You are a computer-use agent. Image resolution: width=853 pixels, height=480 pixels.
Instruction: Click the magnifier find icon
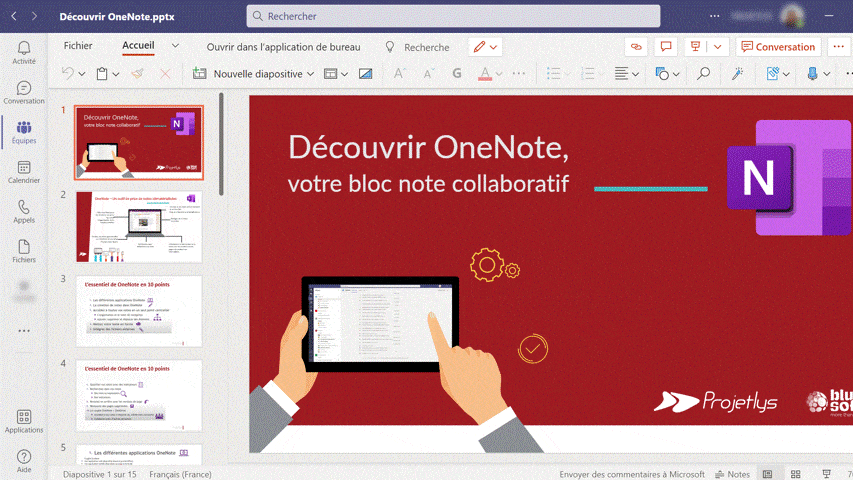point(703,73)
